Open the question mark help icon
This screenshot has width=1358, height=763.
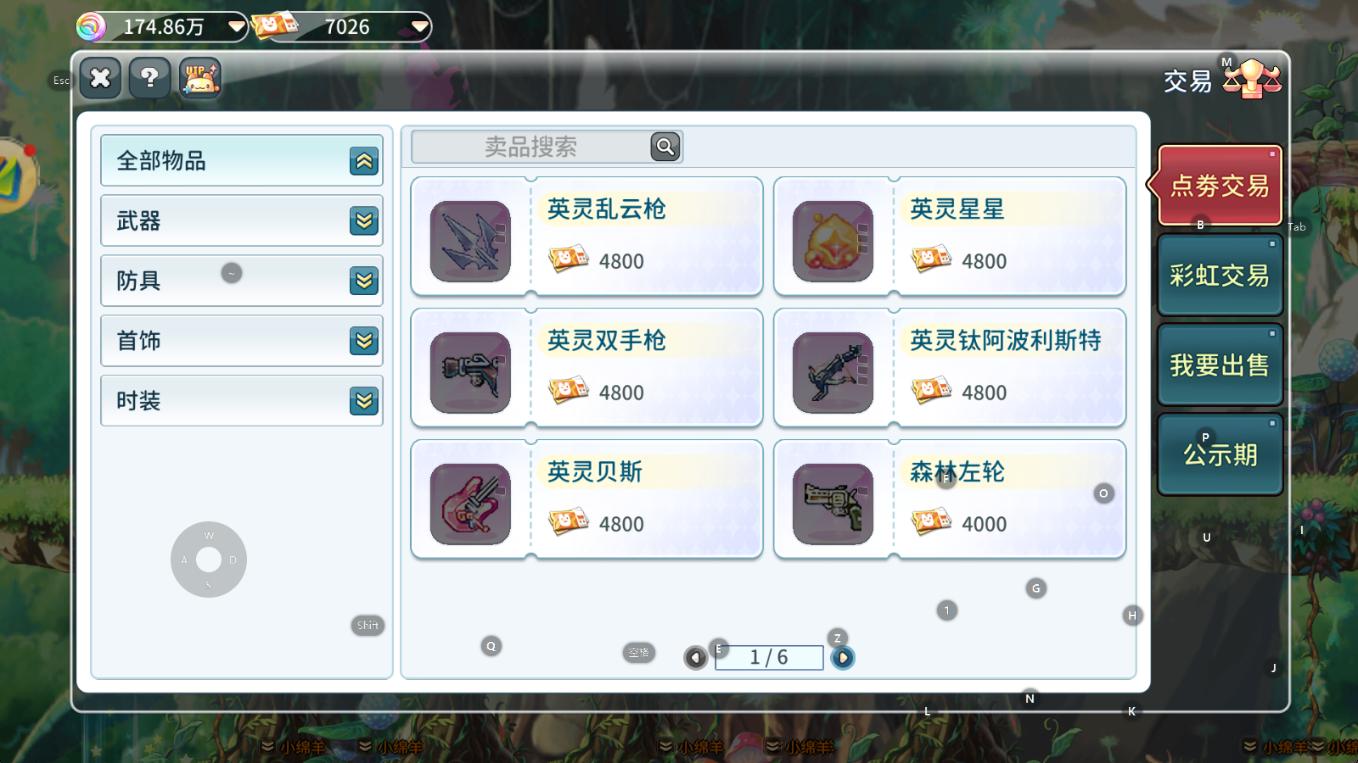(x=149, y=77)
